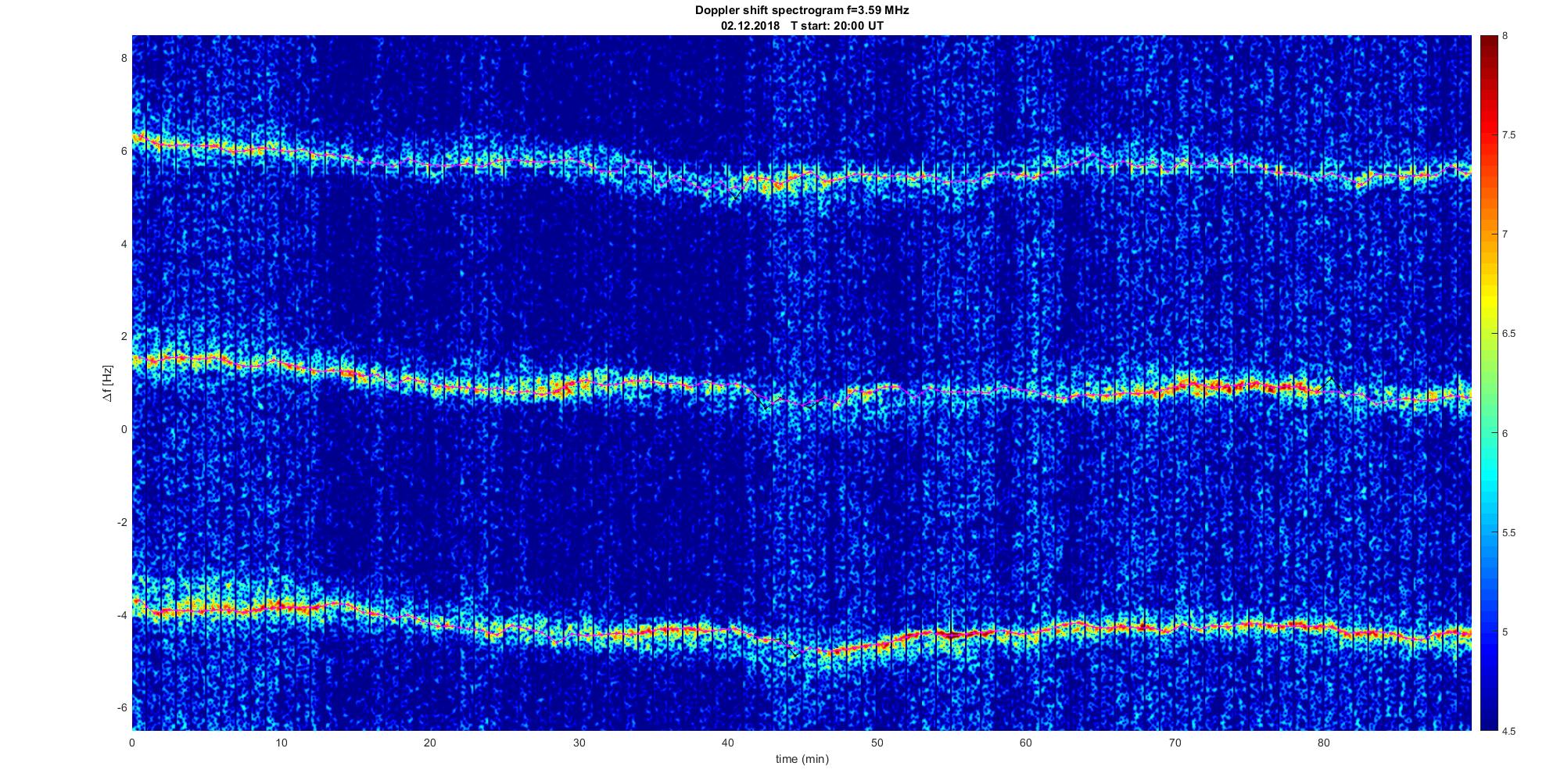
Task: Click the y-axis tick label "-4"
Action: click(x=122, y=615)
